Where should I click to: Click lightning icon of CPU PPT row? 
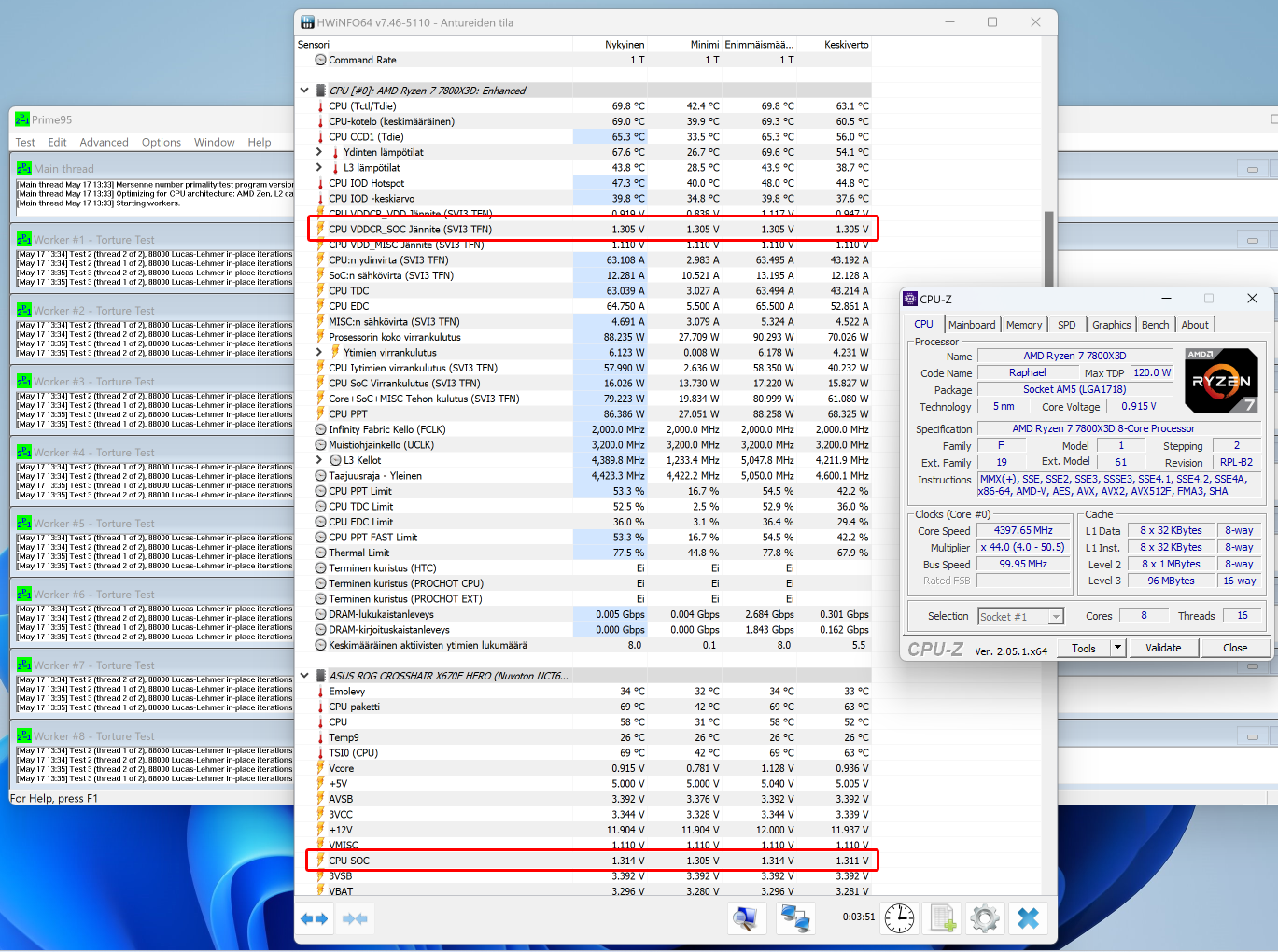coord(320,413)
